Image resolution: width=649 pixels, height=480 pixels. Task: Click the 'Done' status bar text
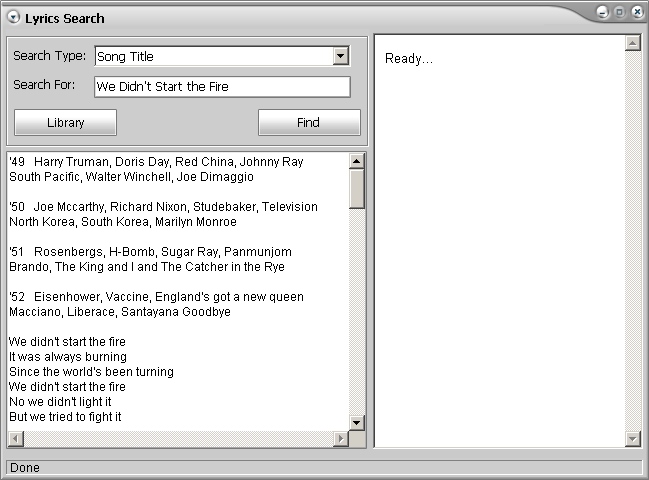[x=25, y=468]
